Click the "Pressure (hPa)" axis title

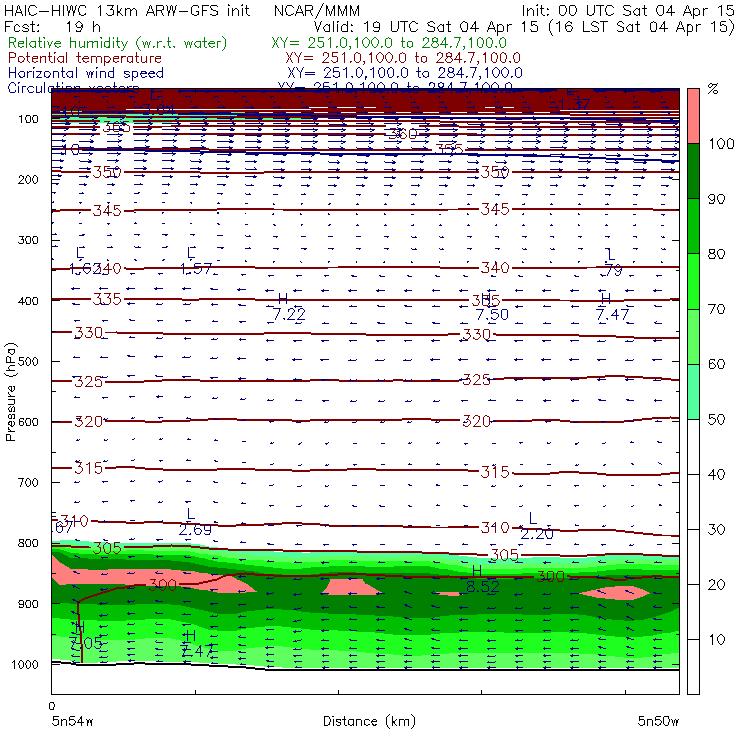10,392
